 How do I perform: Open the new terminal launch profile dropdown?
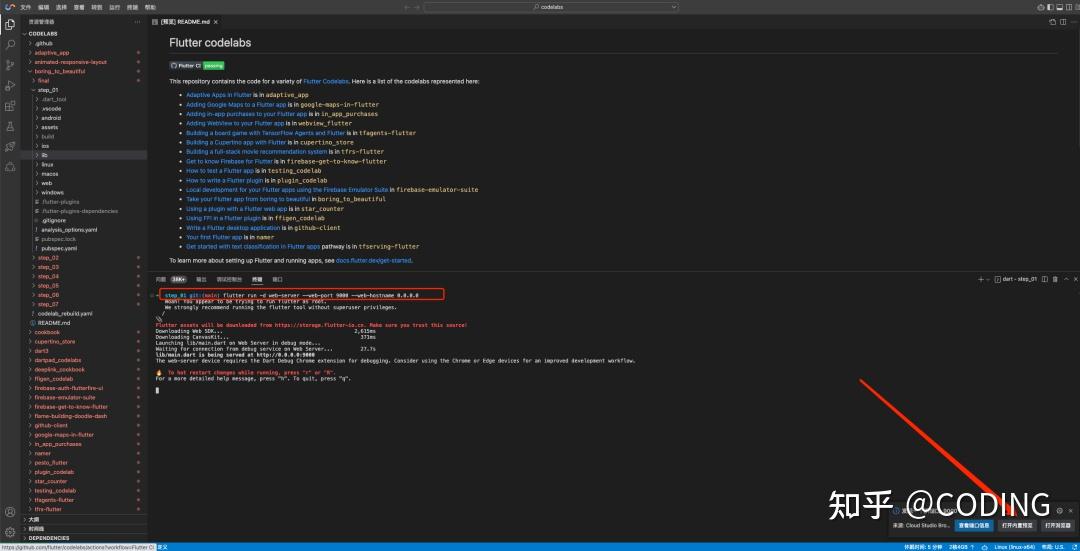click(x=988, y=280)
